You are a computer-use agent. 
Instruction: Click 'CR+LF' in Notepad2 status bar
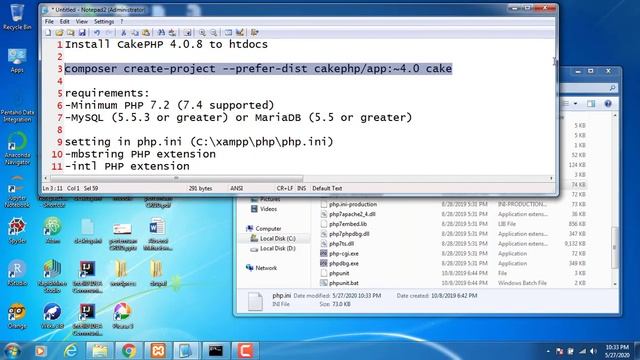coord(284,189)
